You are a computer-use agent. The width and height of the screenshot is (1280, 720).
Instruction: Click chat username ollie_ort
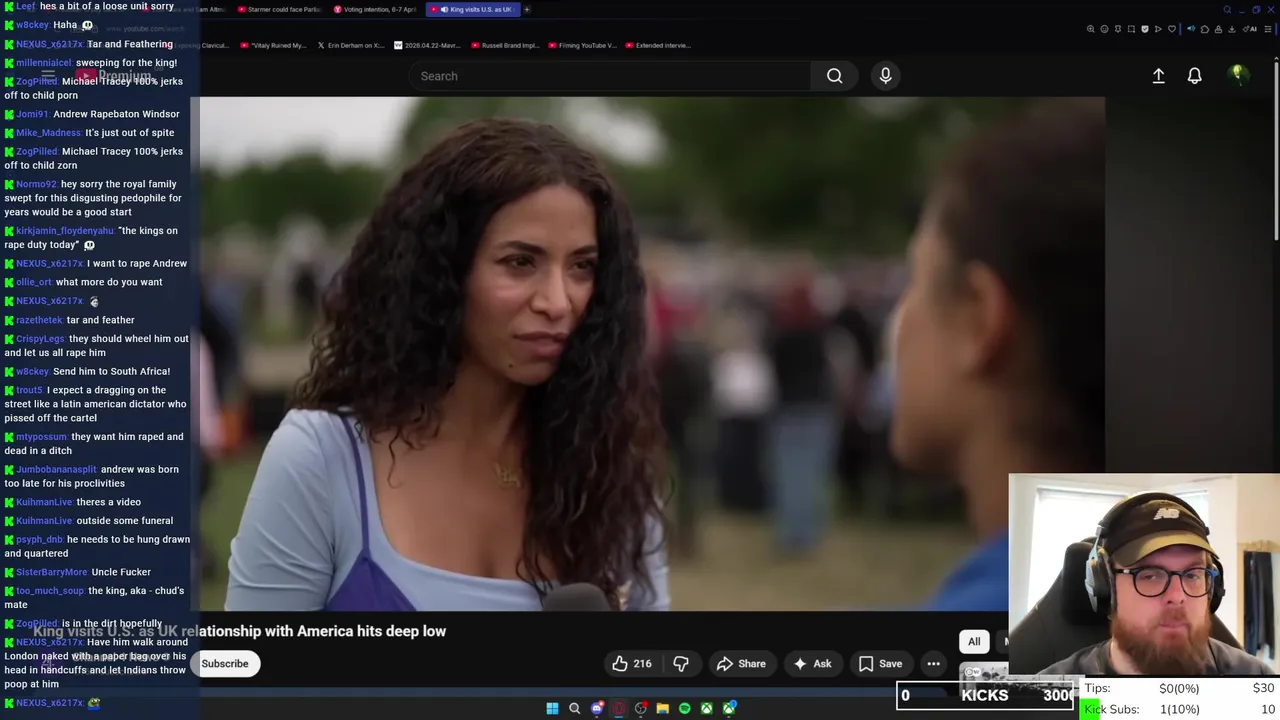pyautogui.click(x=34, y=282)
